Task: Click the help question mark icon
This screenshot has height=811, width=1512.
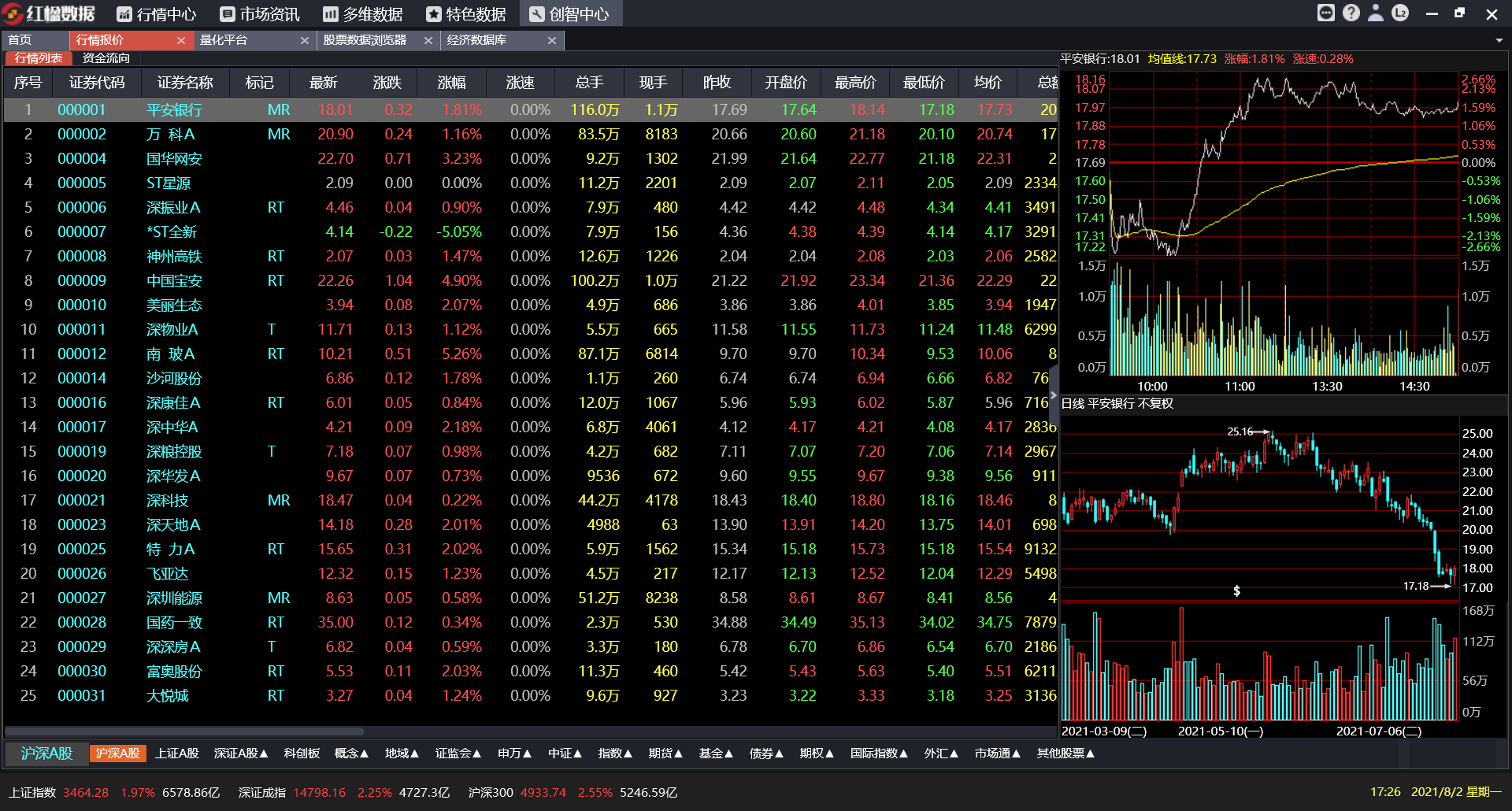Action: click(1351, 13)
